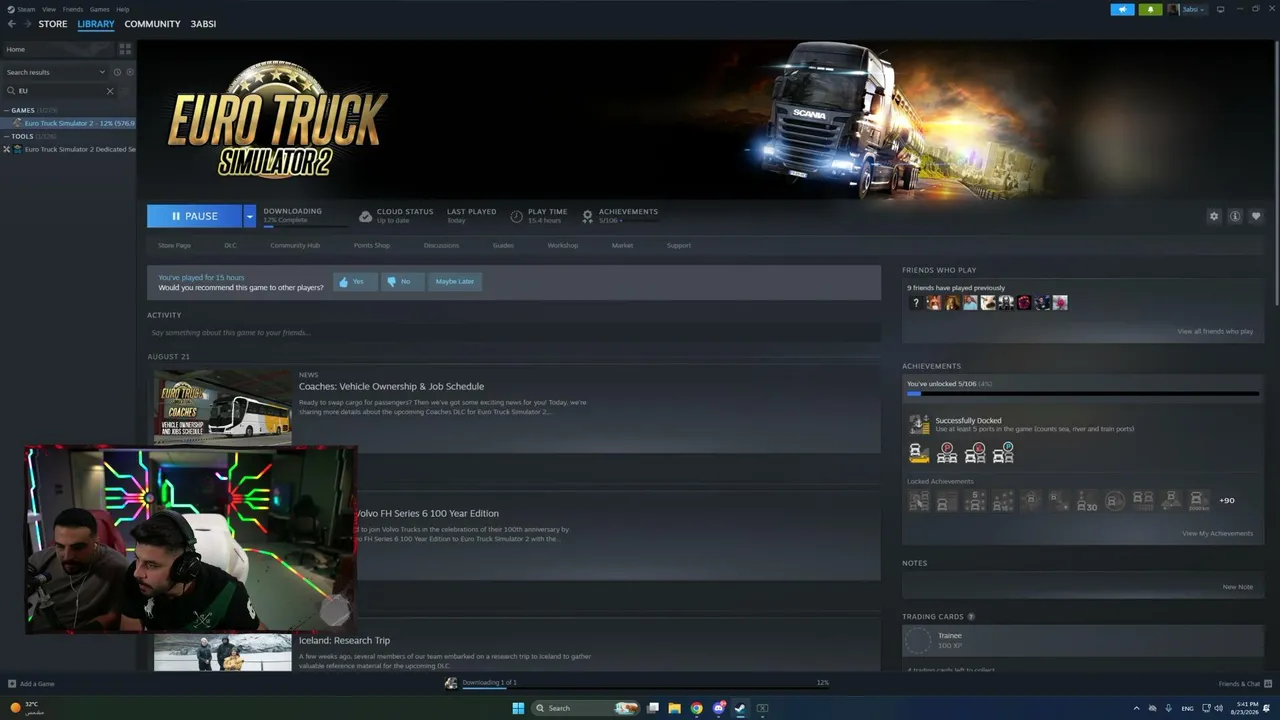The height and width of the screenshot is (720, 1280).
Task: Open the Workshop link
Action: [562, 245]
